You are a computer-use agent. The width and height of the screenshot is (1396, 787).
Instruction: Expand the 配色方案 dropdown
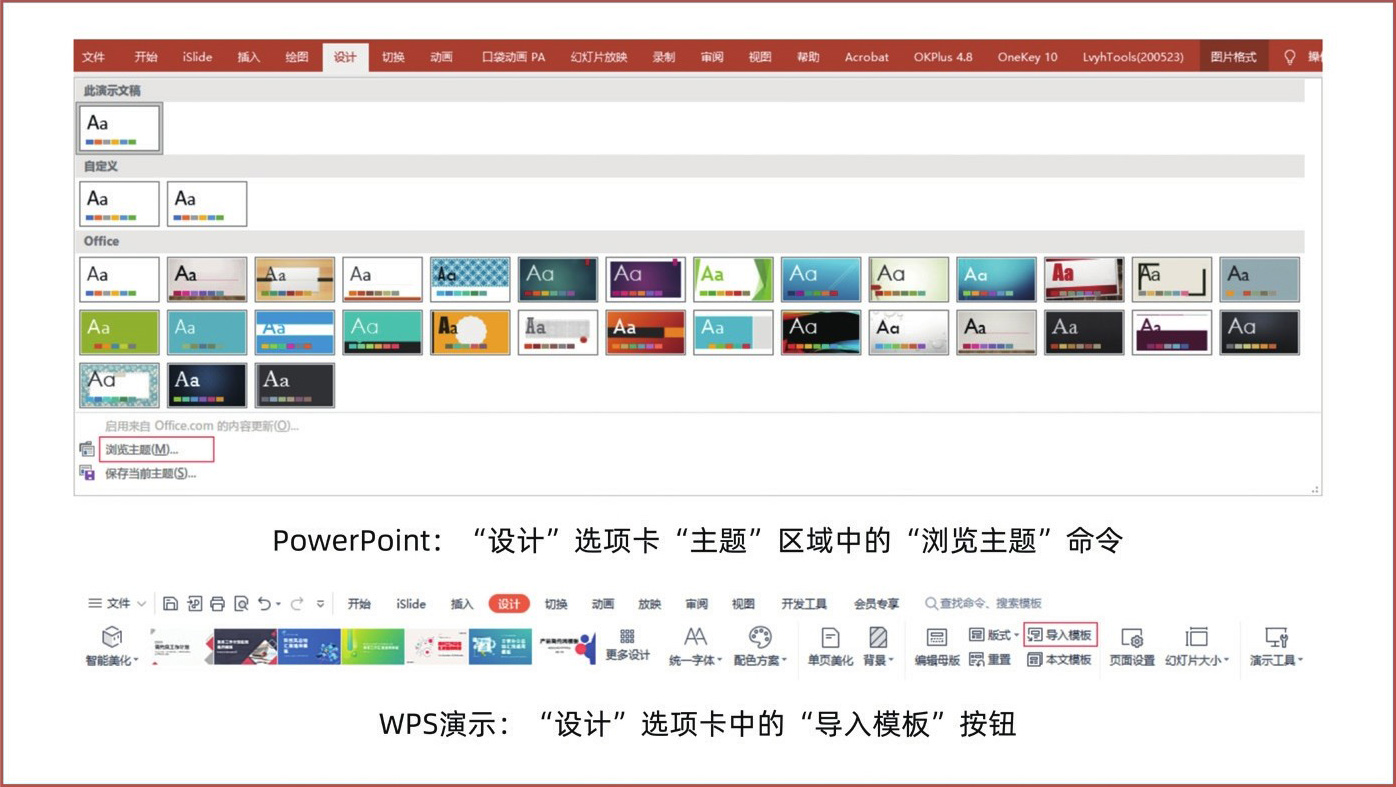[x=785, y=661]
